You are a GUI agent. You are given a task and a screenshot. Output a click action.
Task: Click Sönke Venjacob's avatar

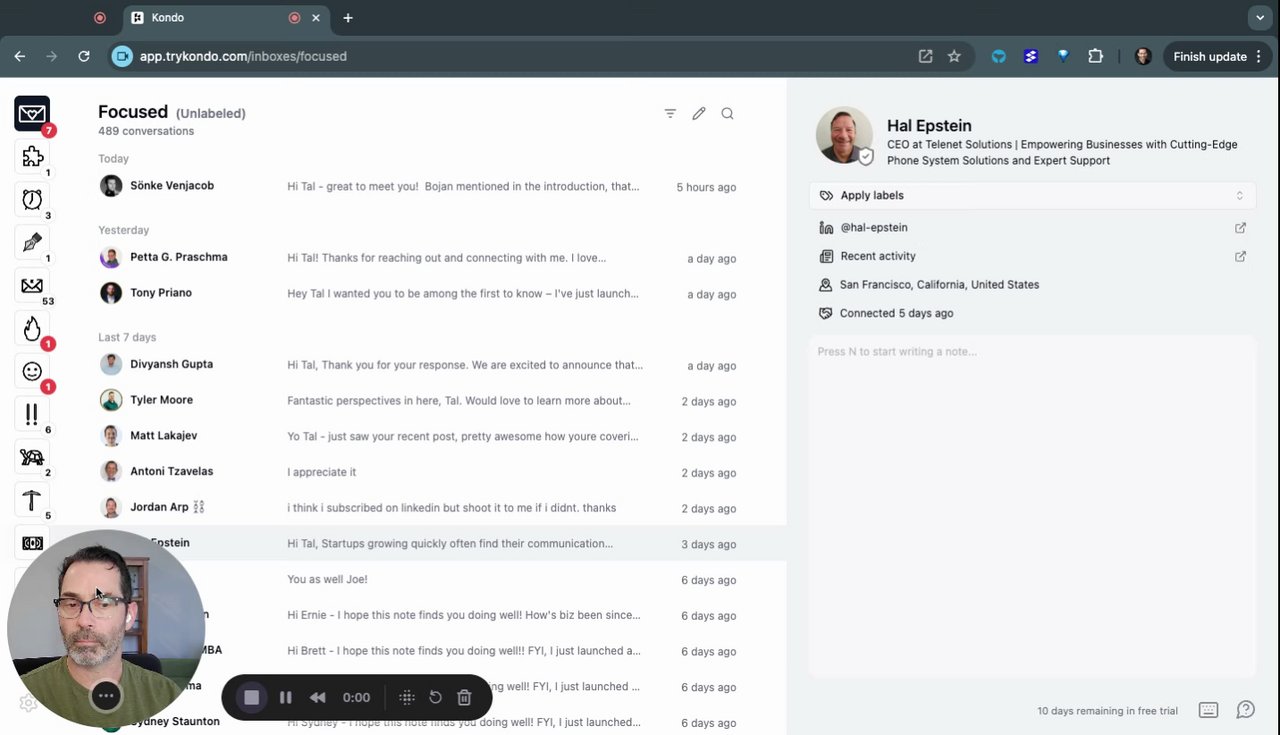(x=111, y=186)
